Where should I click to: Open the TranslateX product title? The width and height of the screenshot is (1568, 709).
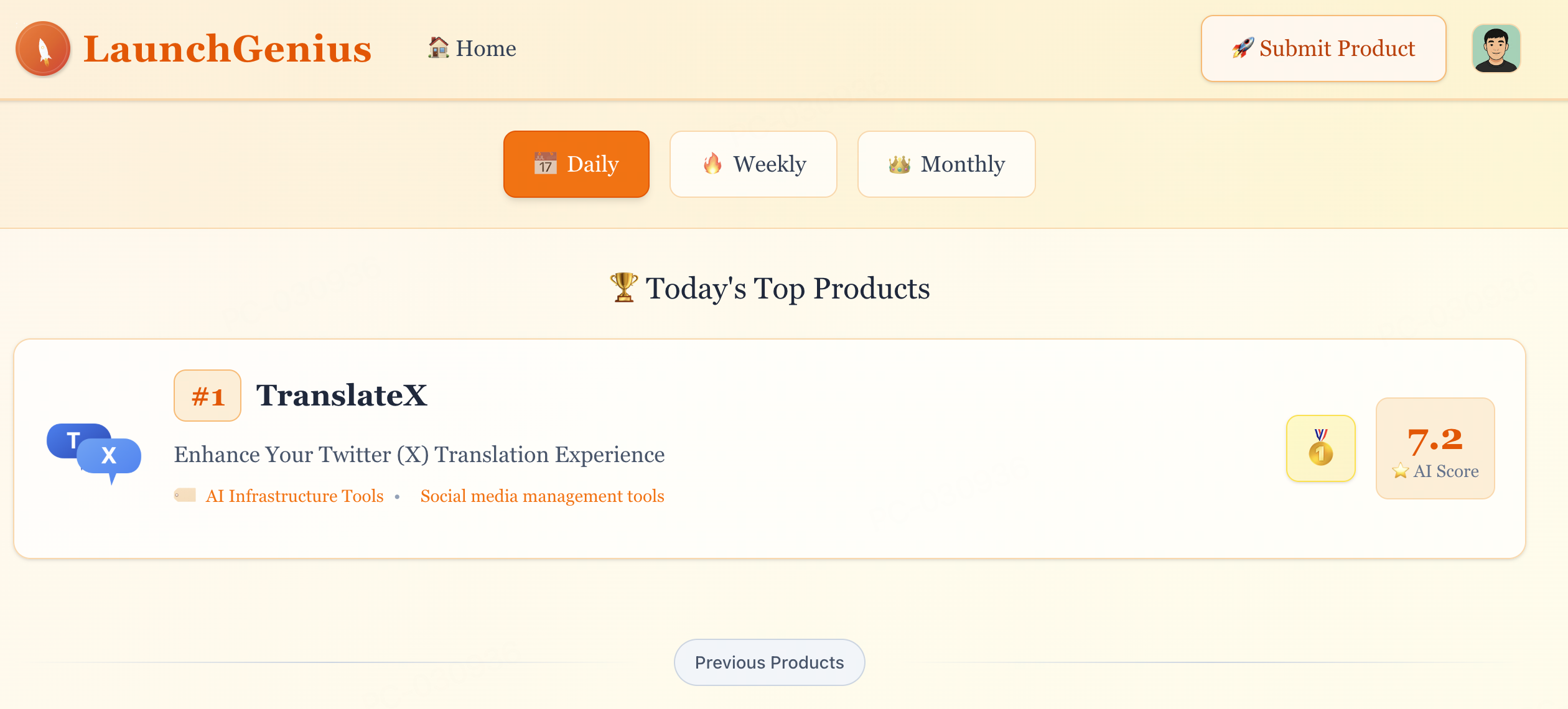point(342,396)
